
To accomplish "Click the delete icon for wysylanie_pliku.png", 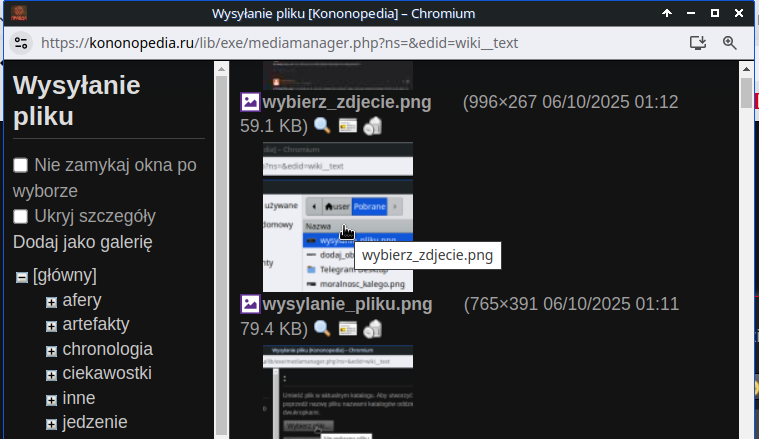I will pyautogui.click(x=372, y=328).
